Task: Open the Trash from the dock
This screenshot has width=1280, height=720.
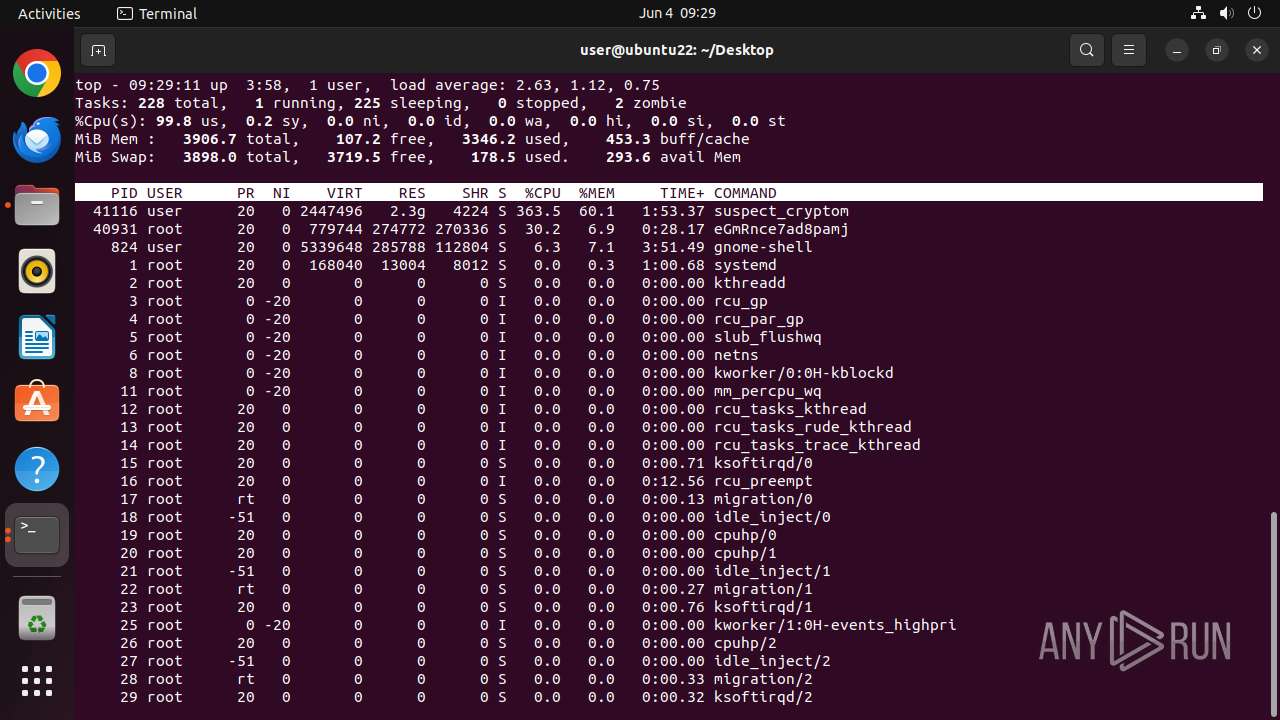Action: coord(37,619)
